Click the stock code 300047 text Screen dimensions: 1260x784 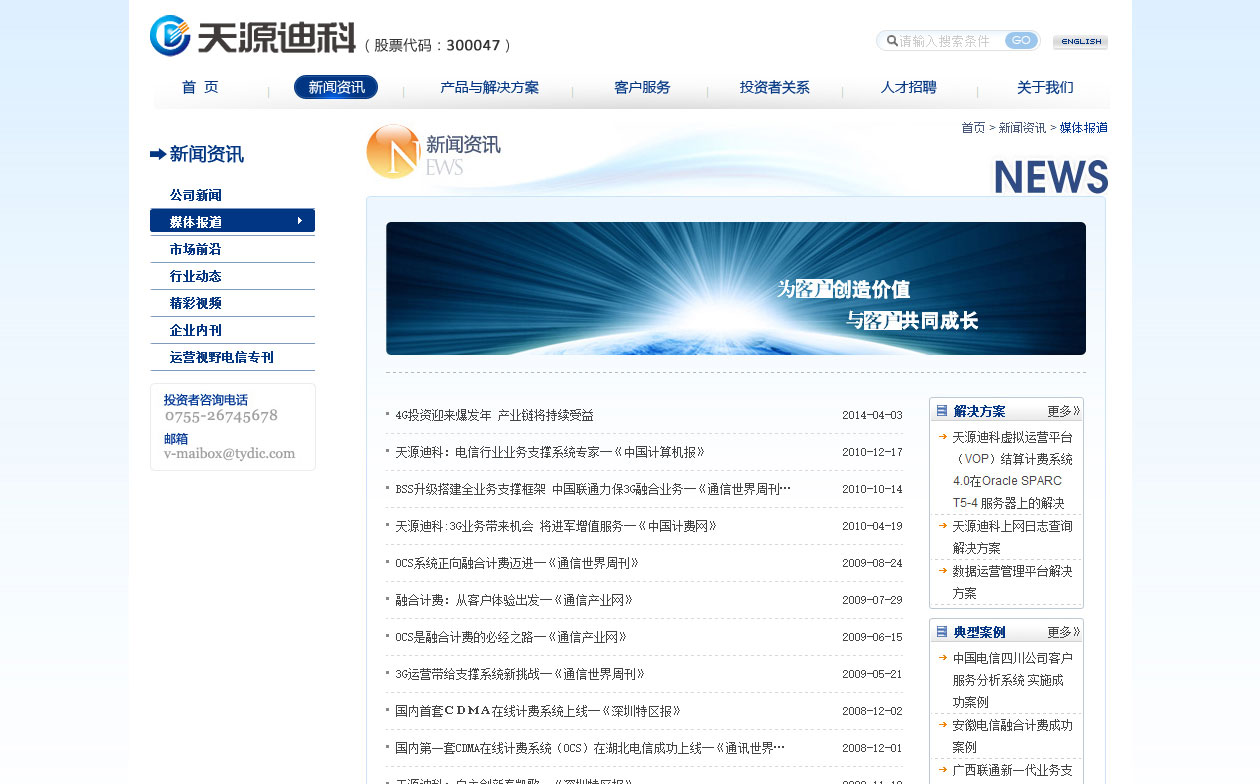click(473, 45)
